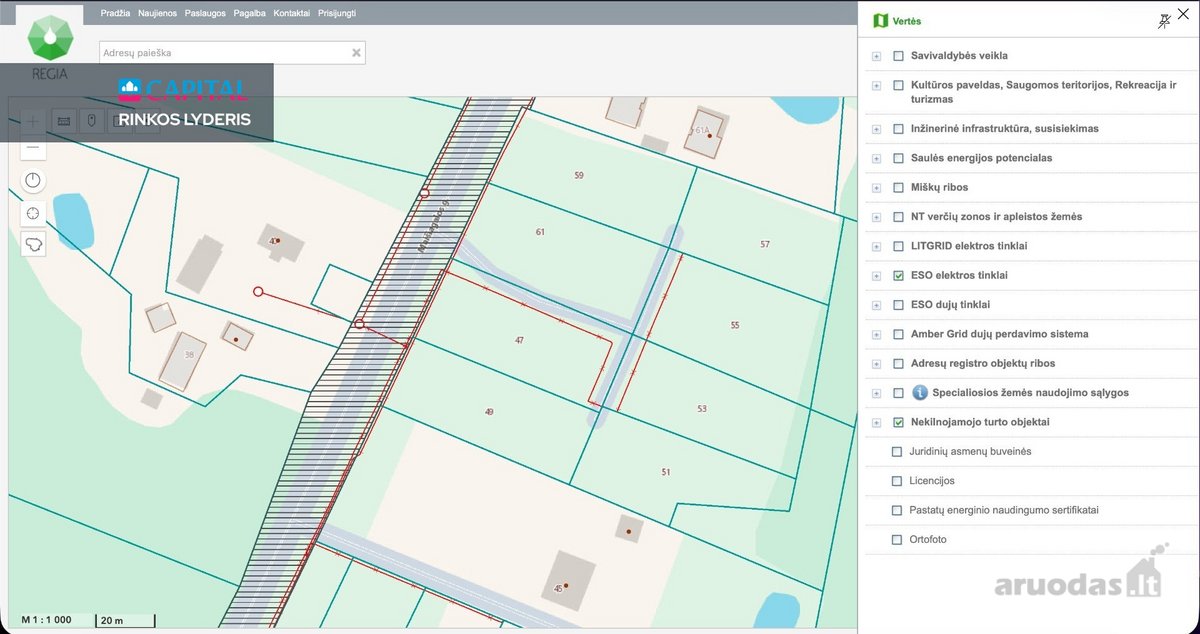Expand Savivaldybės veikla group

coord(876,57)
